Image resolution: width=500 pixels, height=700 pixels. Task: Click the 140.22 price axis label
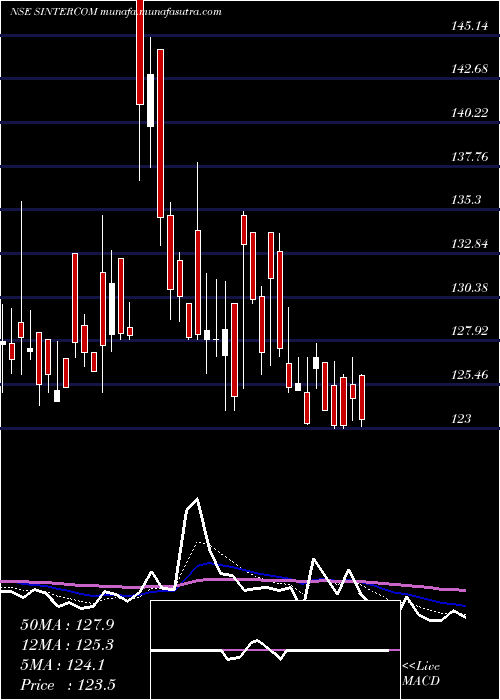[x=470, y=113]
